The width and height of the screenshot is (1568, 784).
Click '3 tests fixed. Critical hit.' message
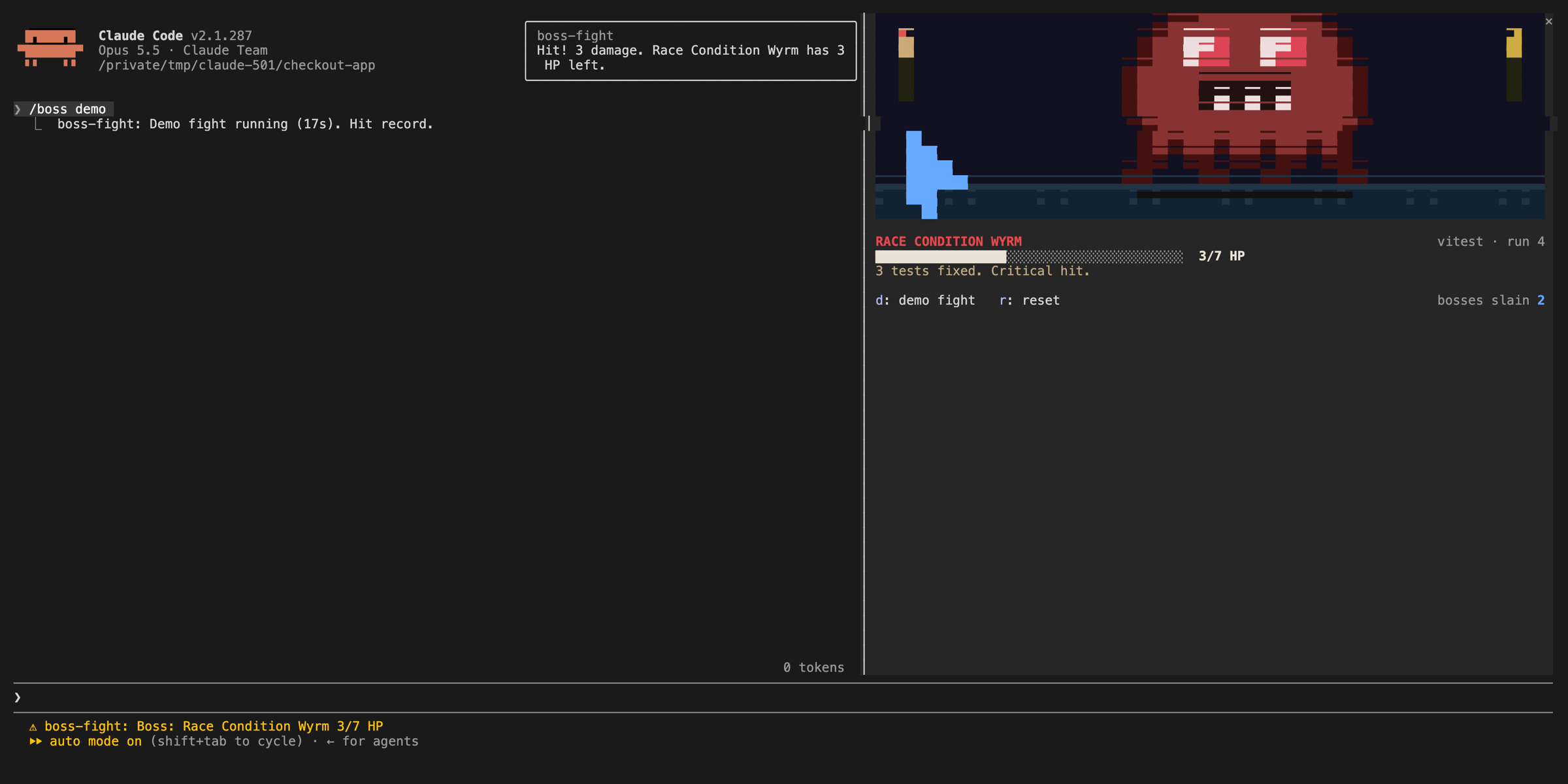[x=983, y=271]
